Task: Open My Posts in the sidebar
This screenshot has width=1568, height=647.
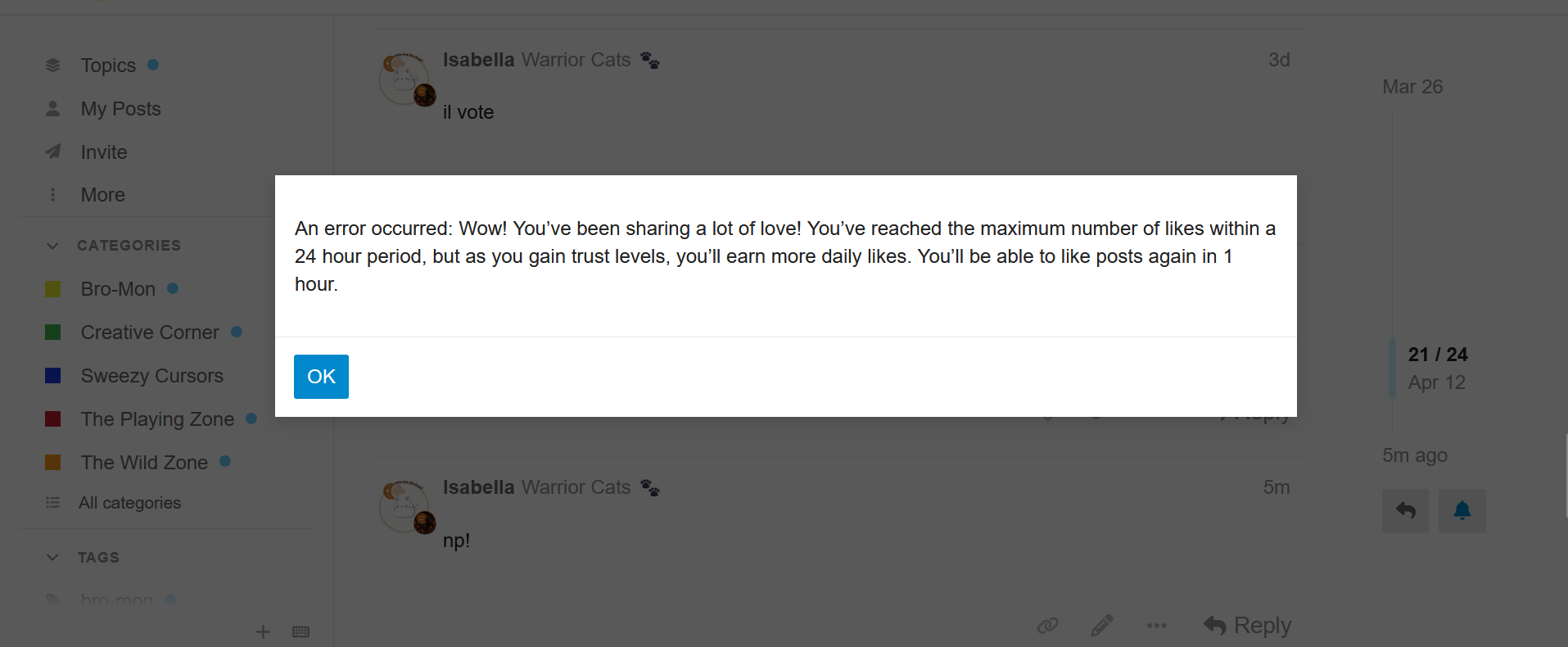Action: coord(120,109)
